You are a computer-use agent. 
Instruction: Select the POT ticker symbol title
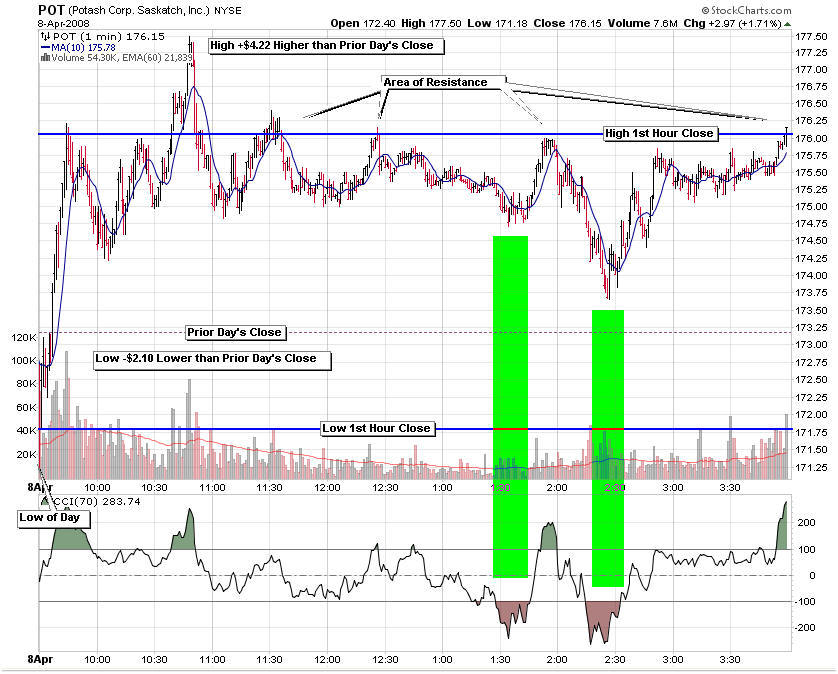(x=52, y=10)
